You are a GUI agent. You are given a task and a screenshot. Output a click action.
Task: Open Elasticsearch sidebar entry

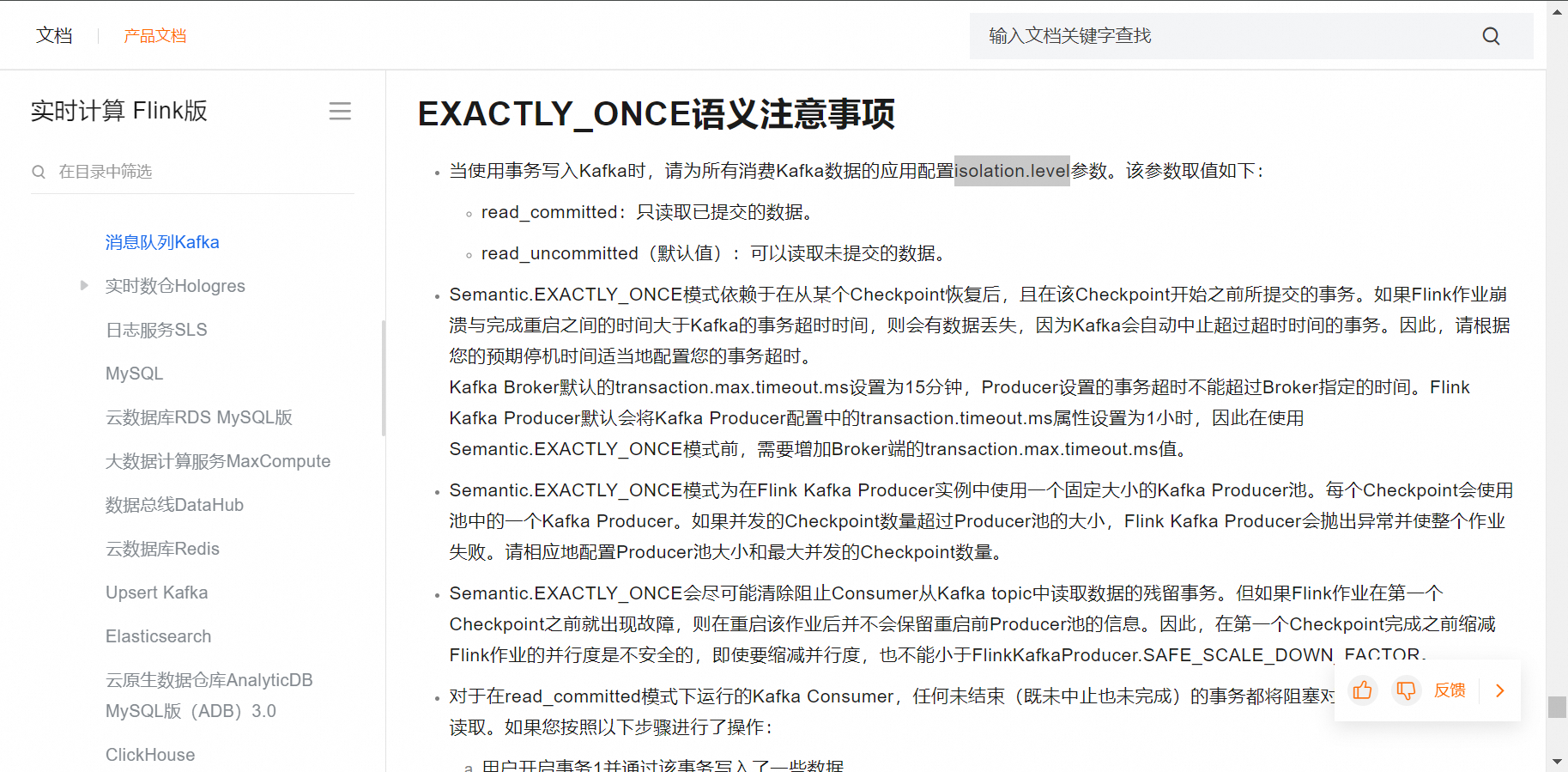(158, 636)
